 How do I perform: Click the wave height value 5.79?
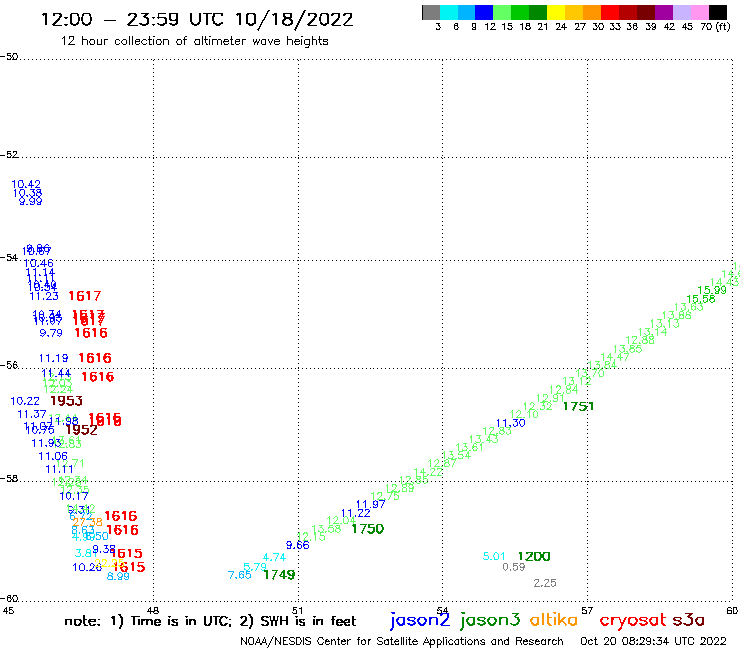coord(255,566)
